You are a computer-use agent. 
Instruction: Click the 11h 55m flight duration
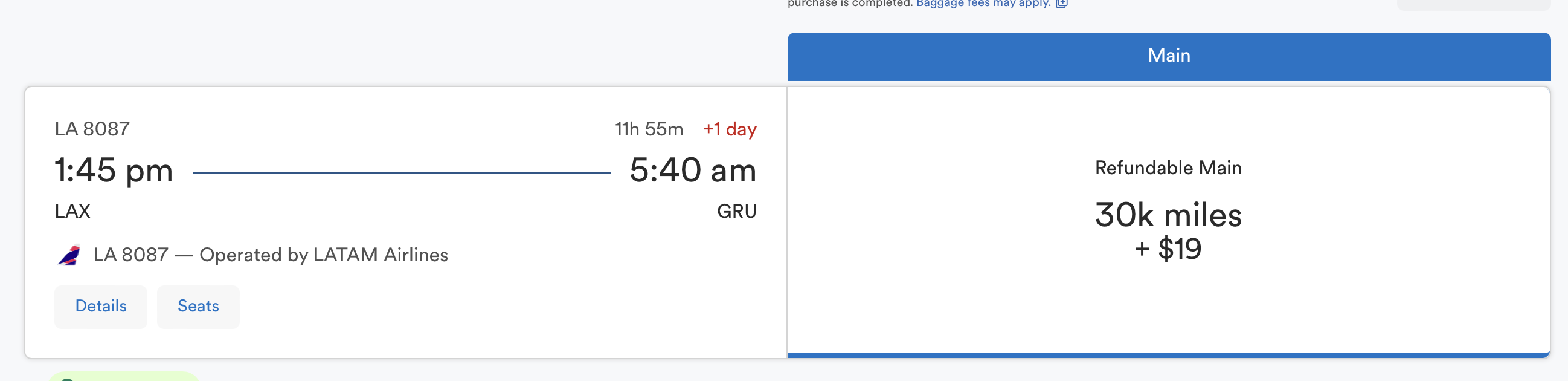coord(649,129)
